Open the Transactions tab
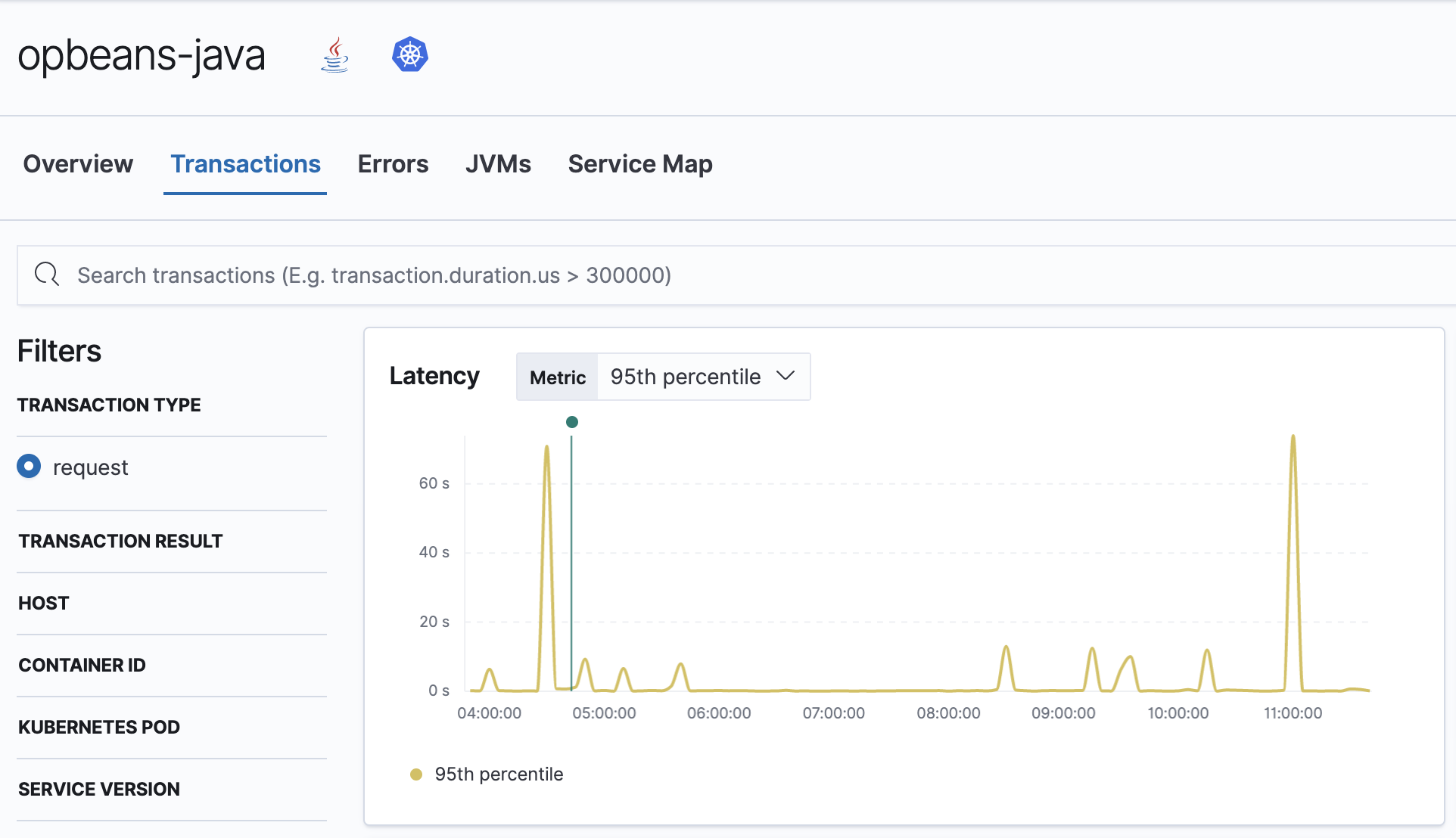The width and height of the screenshot is (1456, 838). [245, 164]
